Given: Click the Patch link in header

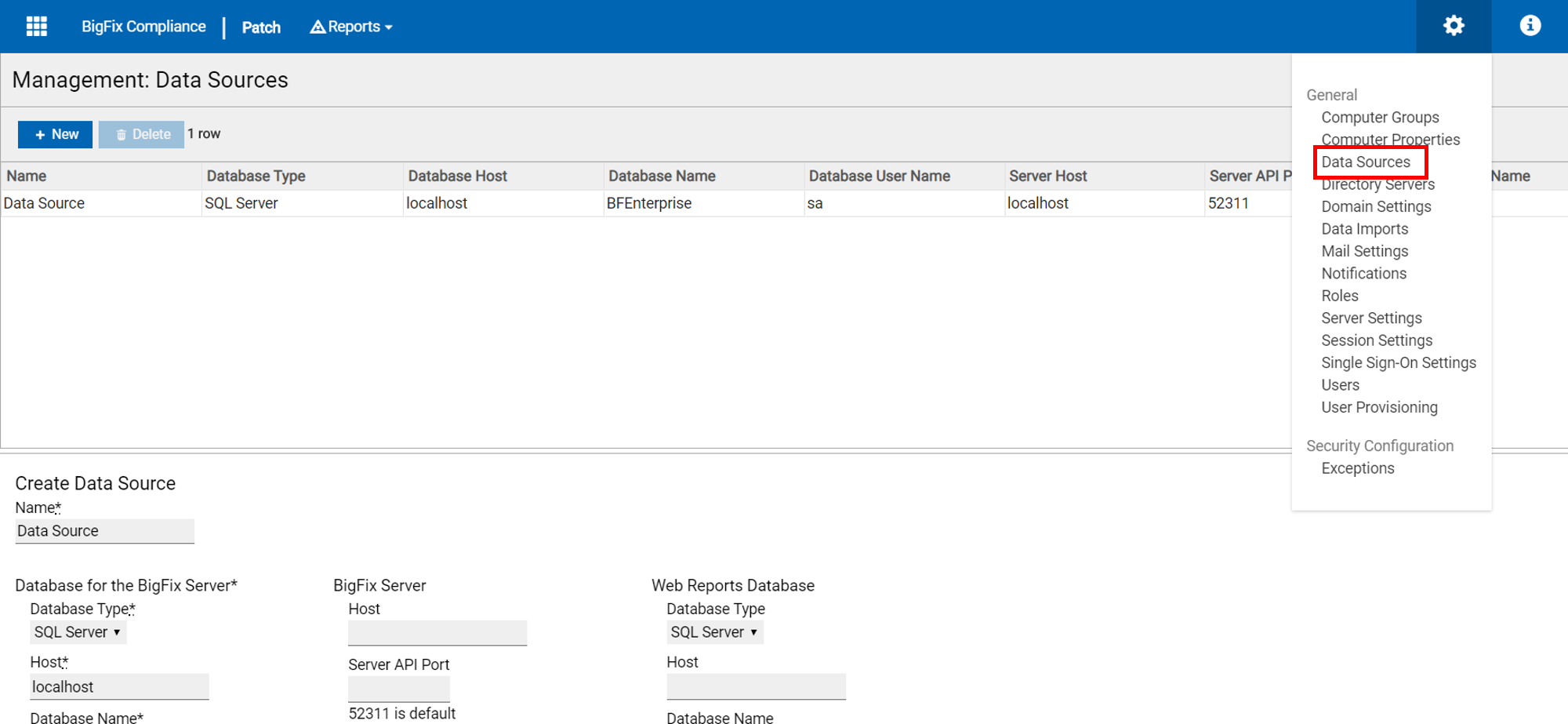Looking at the screenshot, I should [261, 27].
